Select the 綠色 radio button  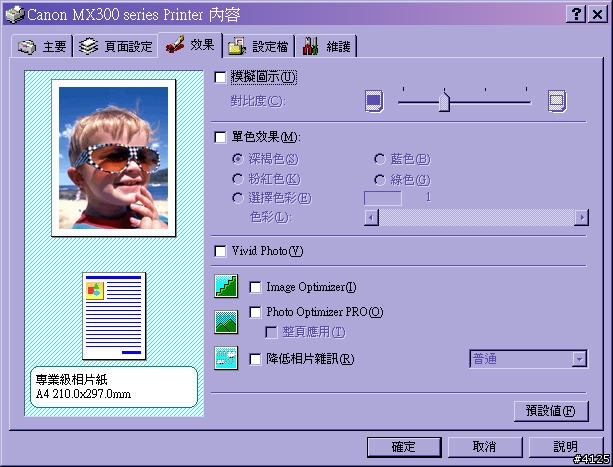click(379, 180)
